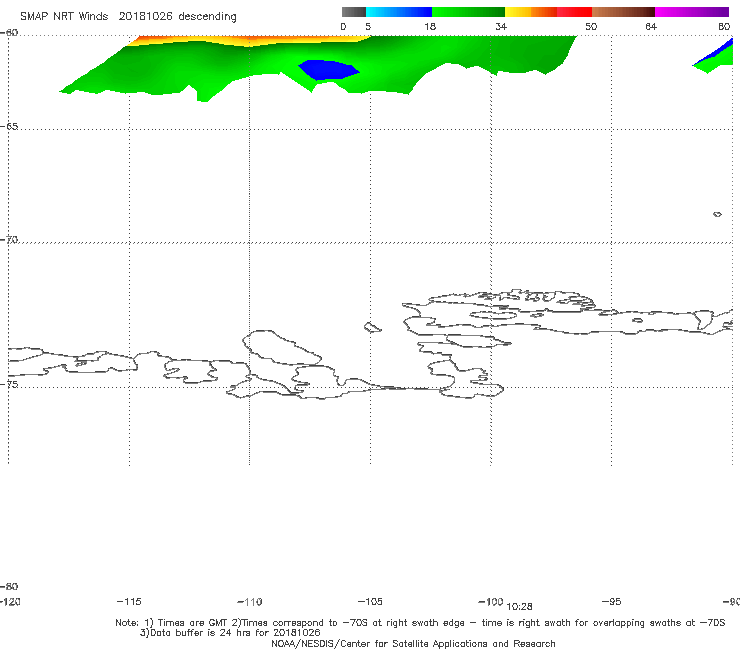740x650 pixels.
Task: Click the color bar label '64'
Action: (x=651, y=26)
